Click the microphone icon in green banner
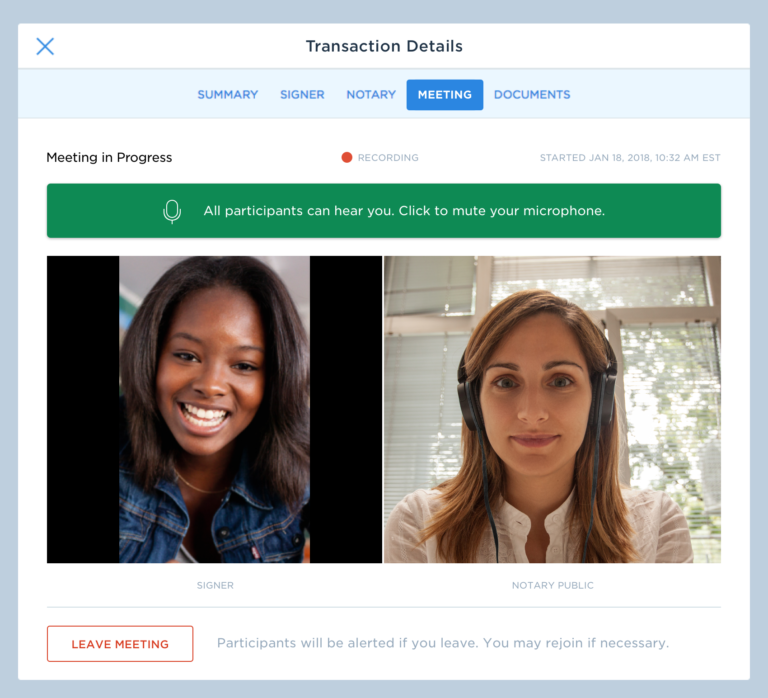The width and height of the screenshot is (768, 698). point(172,211)
